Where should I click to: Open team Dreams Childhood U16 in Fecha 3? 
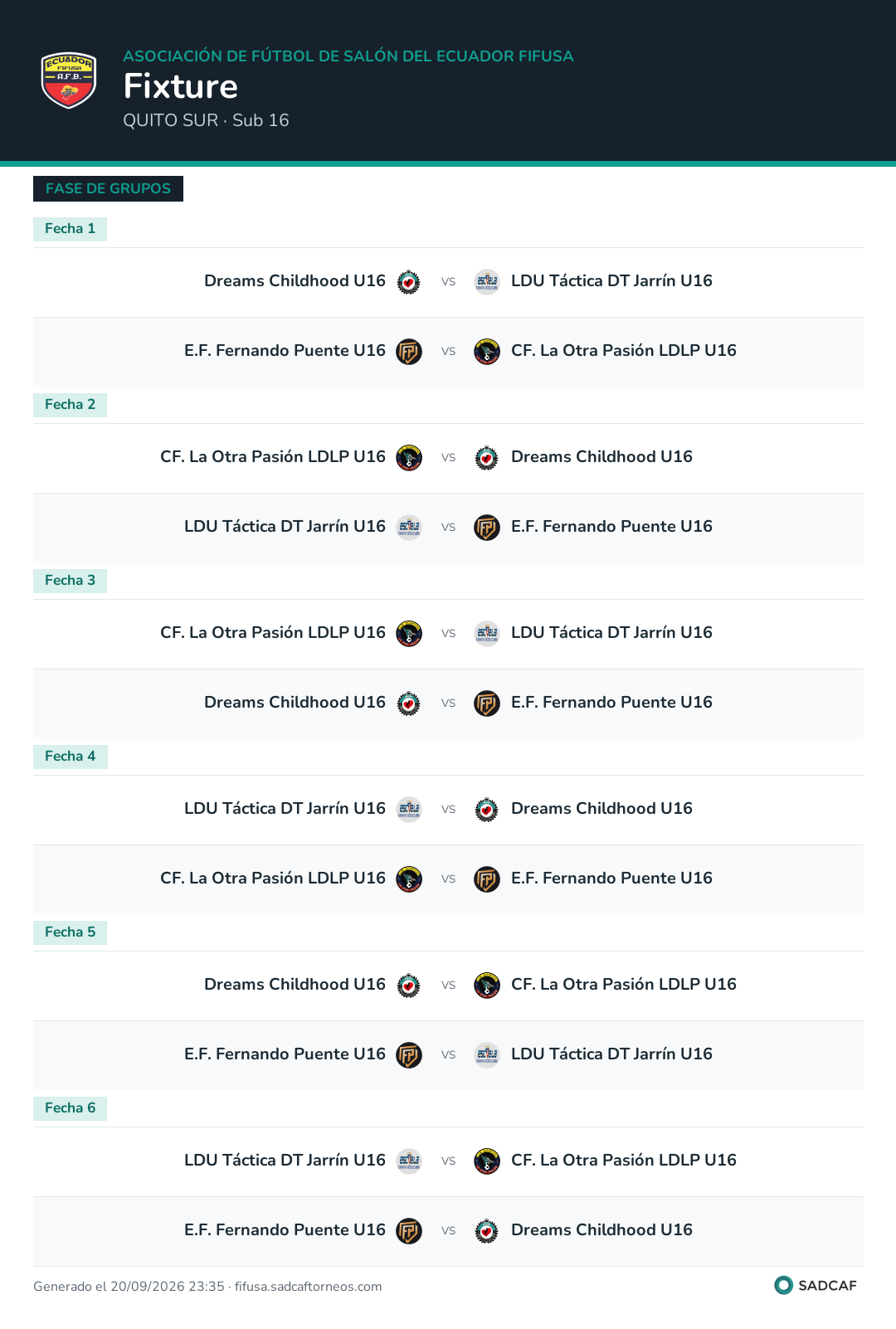point(295,703)
